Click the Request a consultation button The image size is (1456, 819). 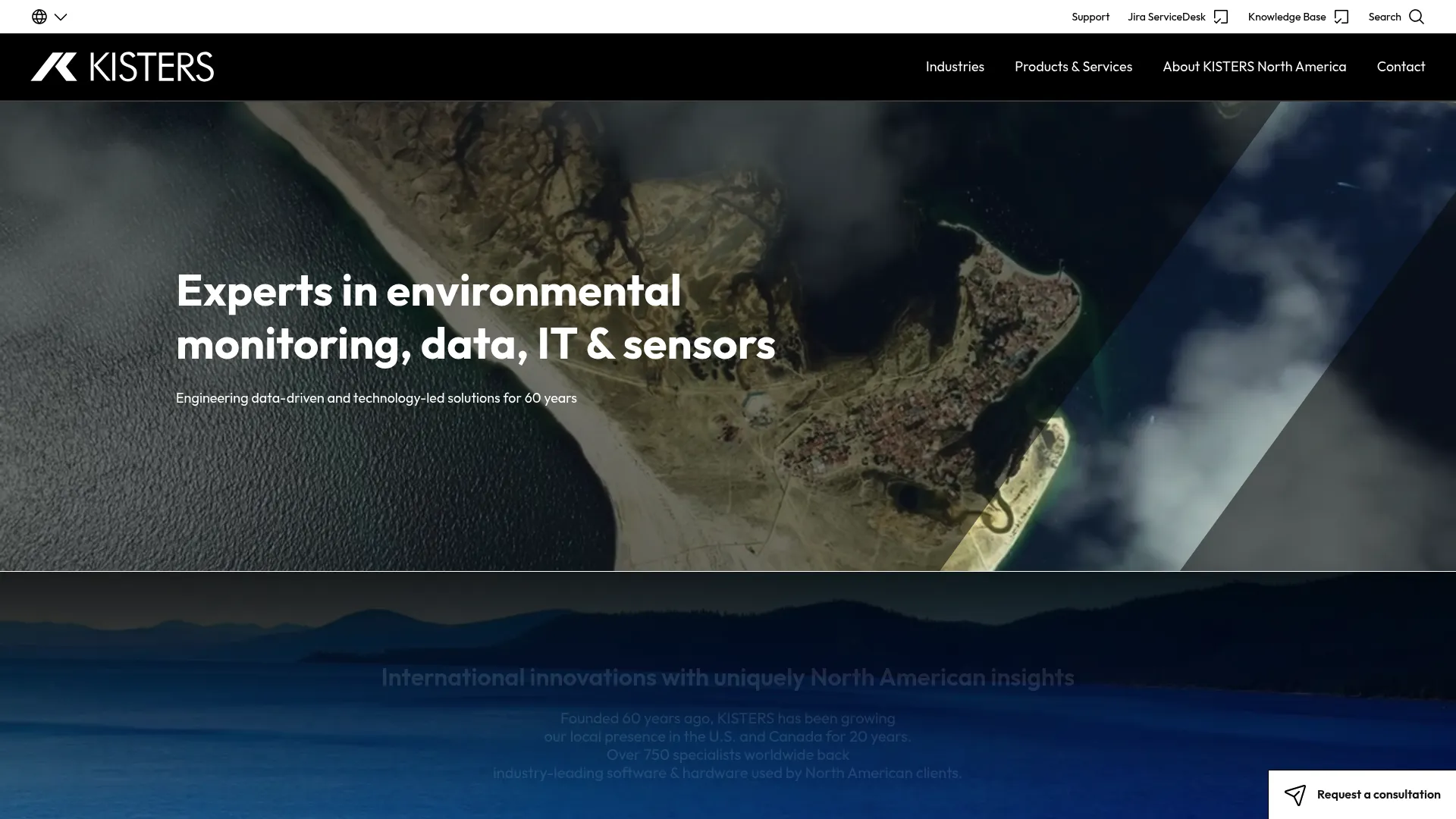(x=1362, y=795)
